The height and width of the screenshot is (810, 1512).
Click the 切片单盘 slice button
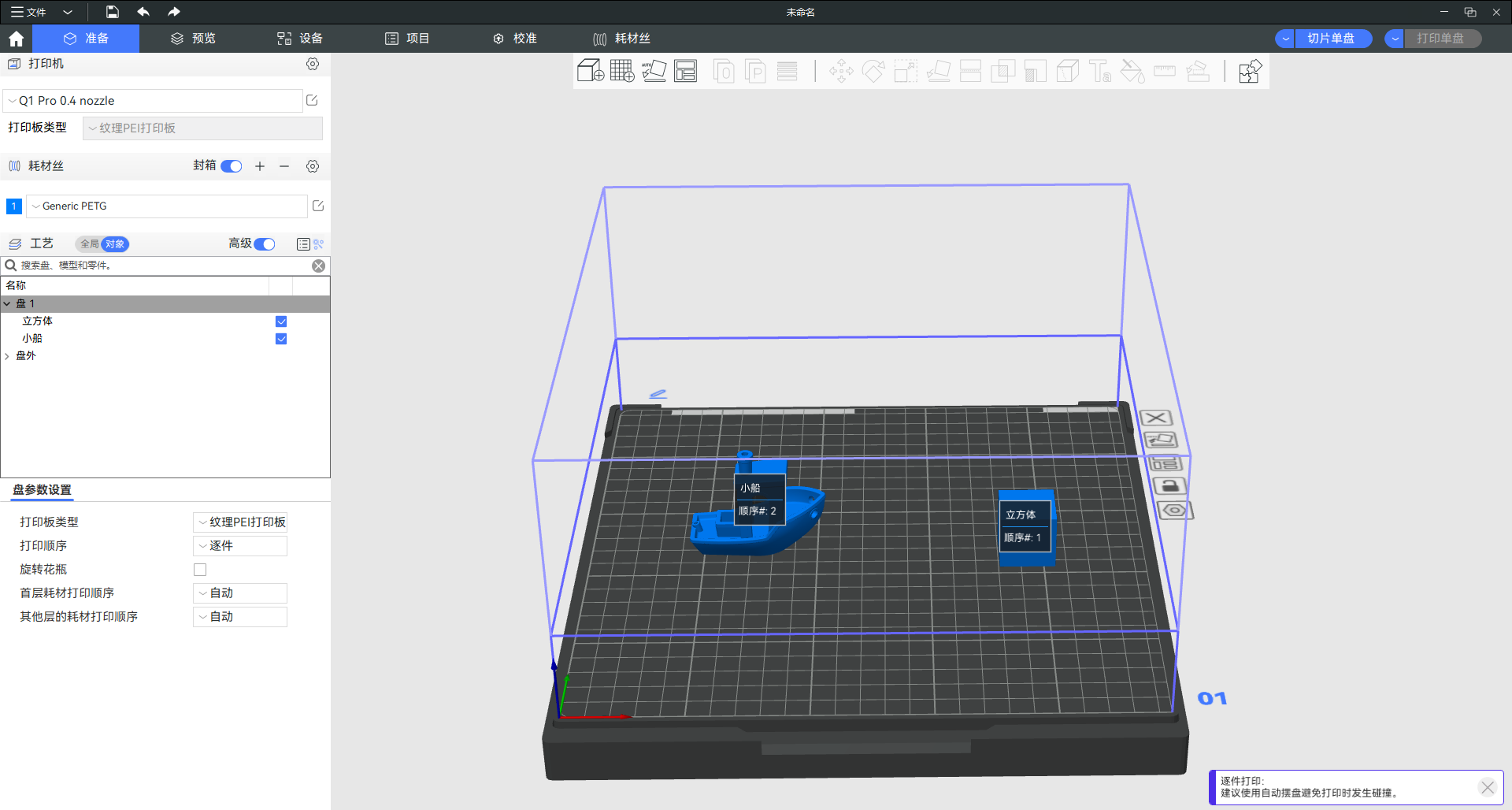click(1331, 39)
